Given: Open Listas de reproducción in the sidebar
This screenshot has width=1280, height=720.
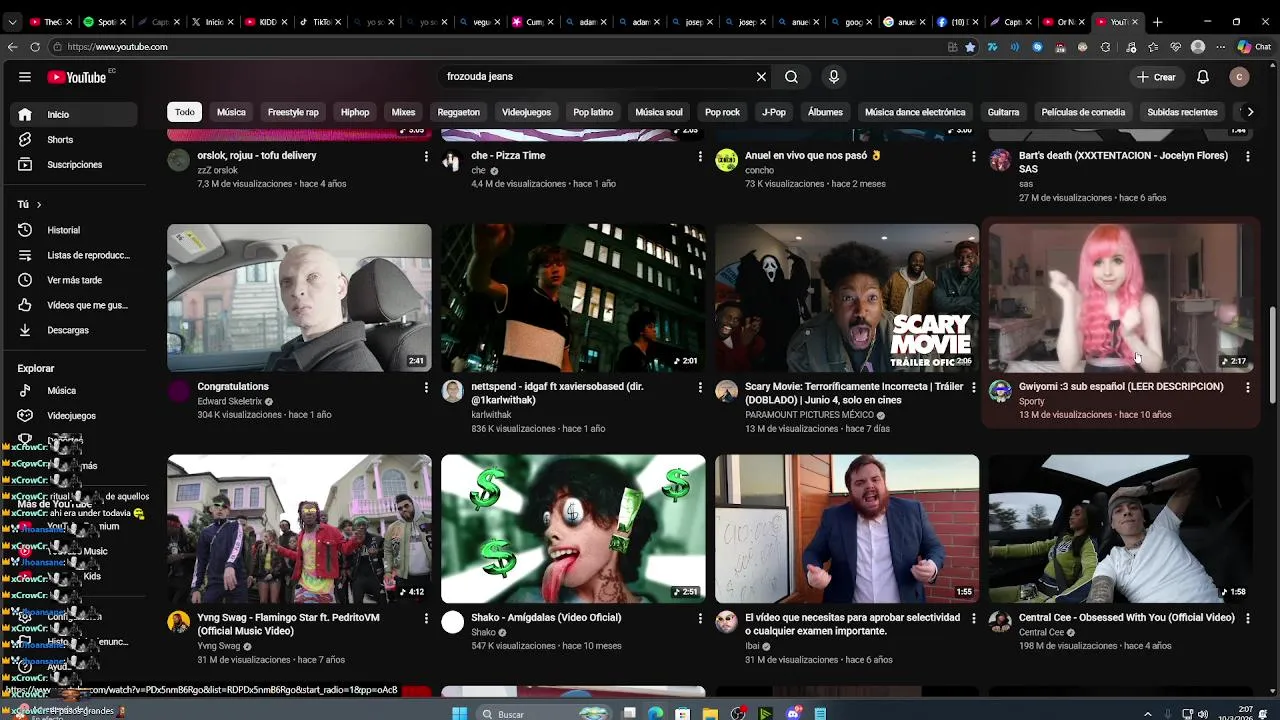Looking at the screenshot, I should pos(72,255).
